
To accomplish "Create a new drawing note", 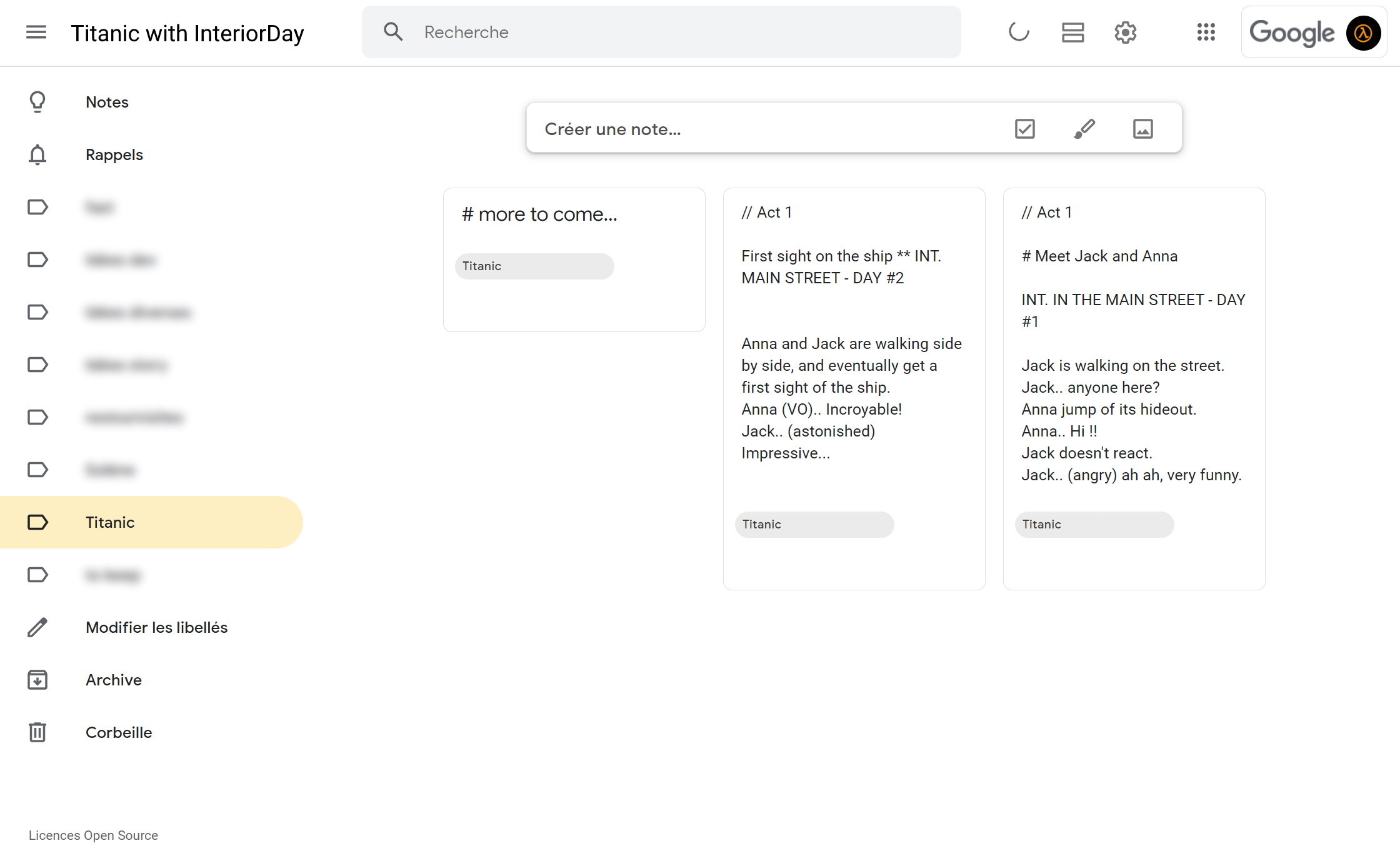I will click(x=1084, y=129).
